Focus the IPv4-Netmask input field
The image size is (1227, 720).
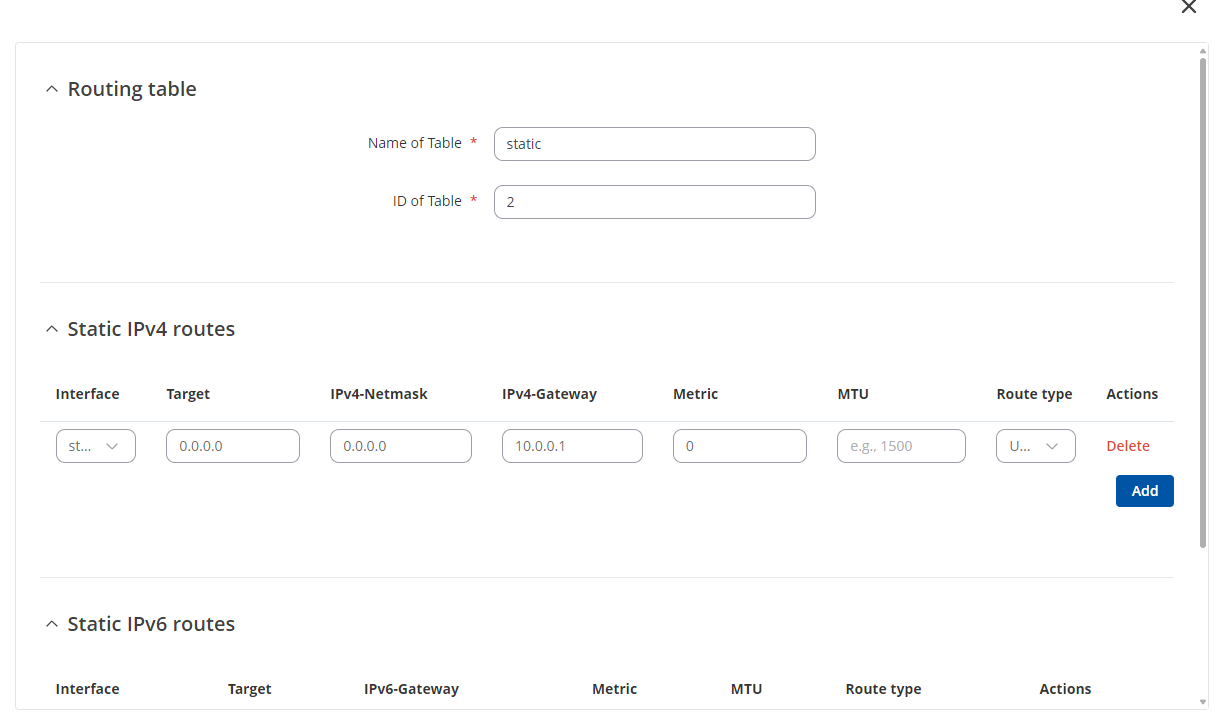point(400,446)
